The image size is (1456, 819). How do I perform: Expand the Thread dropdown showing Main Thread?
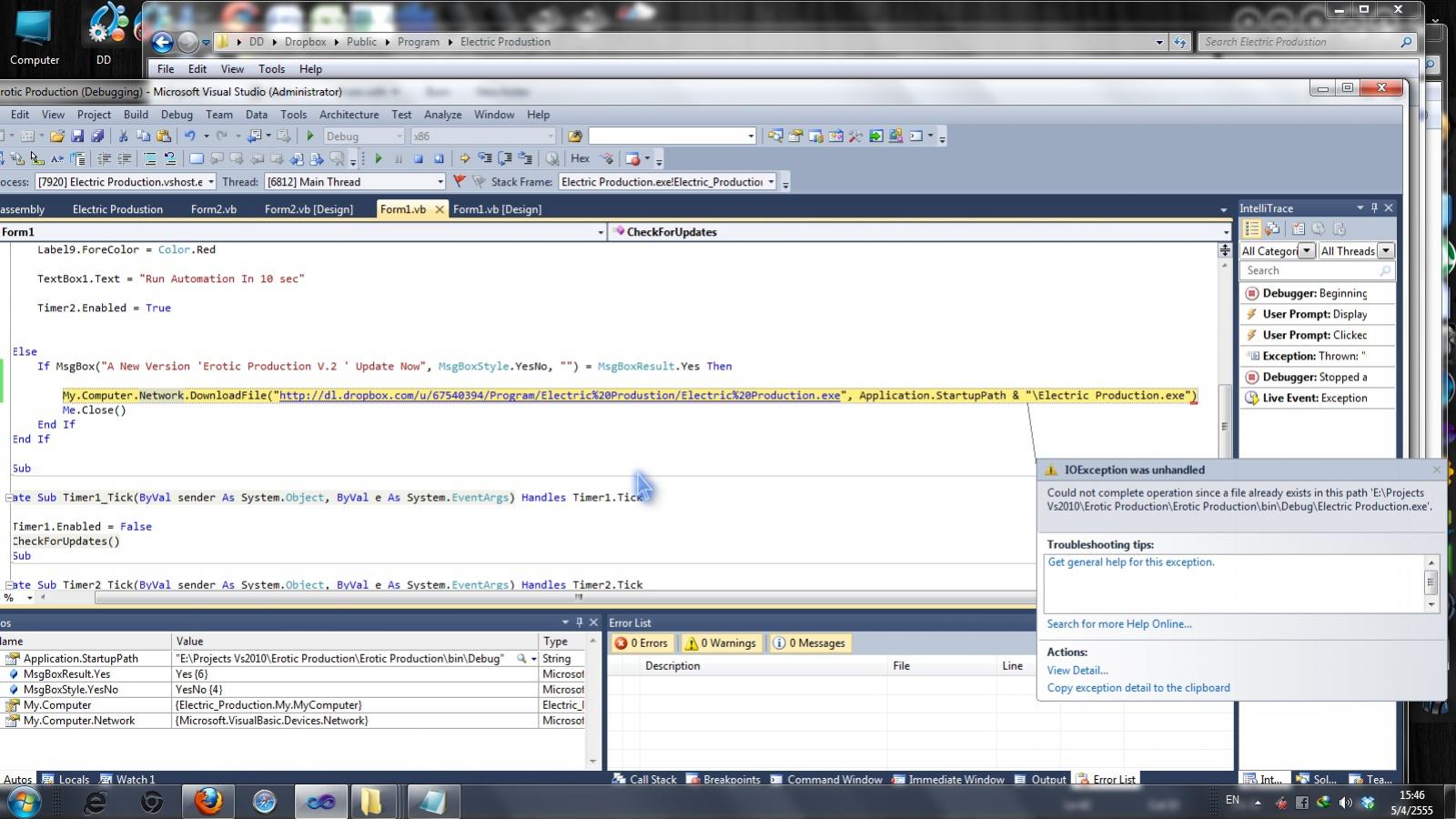(440, 182)
